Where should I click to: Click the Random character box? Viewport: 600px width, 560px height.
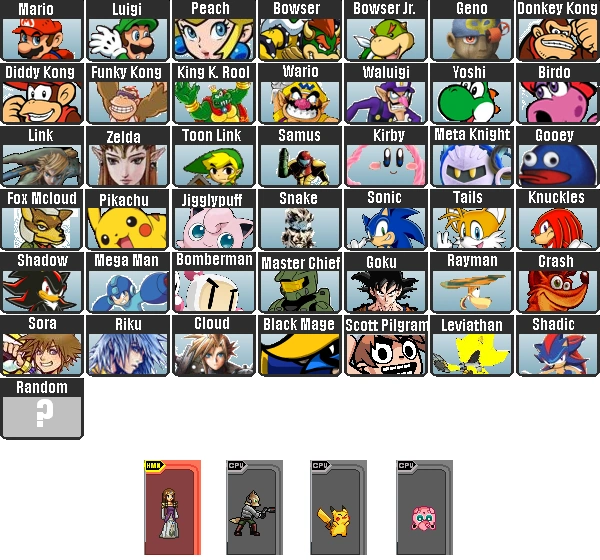pyautogui.click(x=42, y=408)
